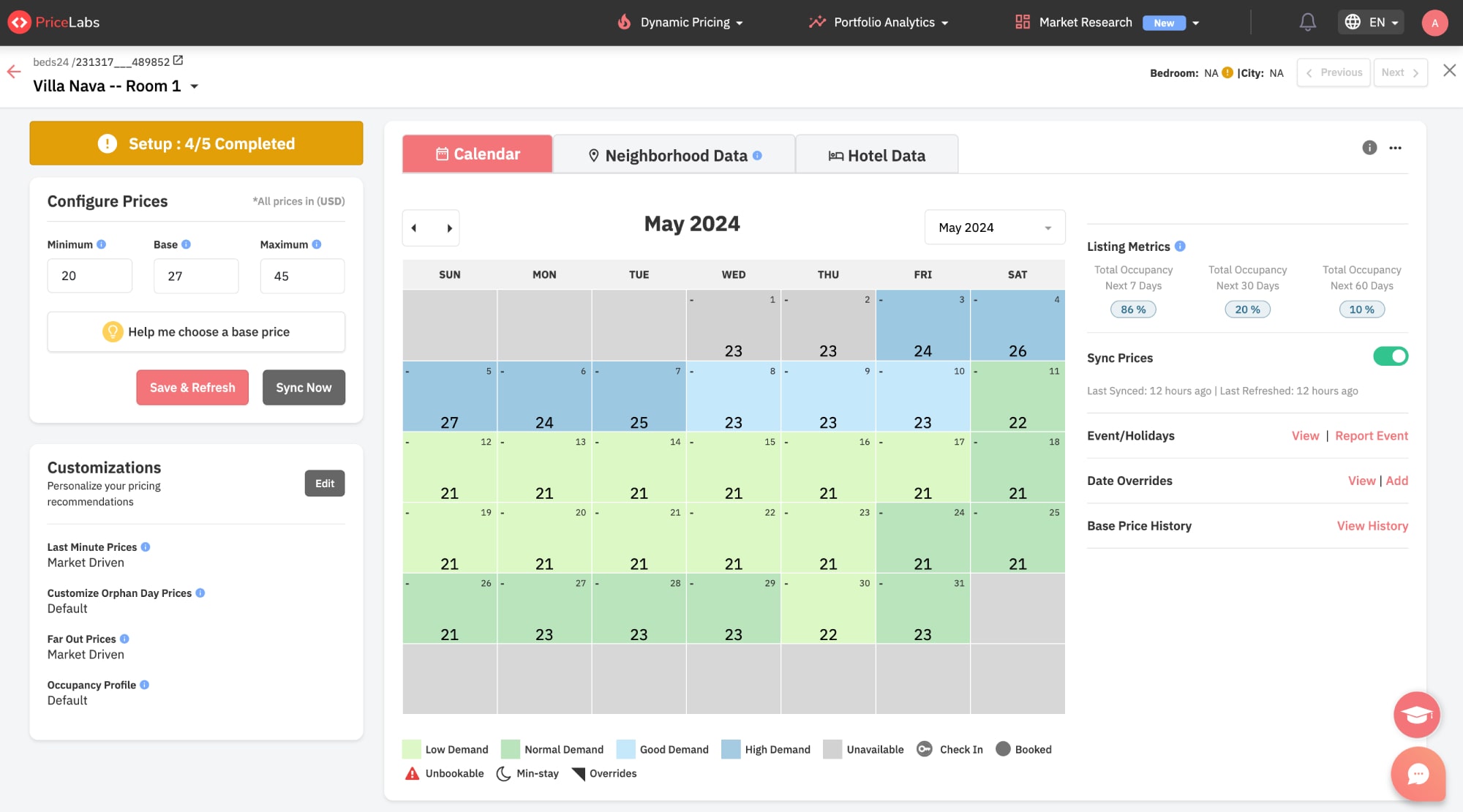Click the Dynamic Pricing dropdown arrow

click(737, 22)
